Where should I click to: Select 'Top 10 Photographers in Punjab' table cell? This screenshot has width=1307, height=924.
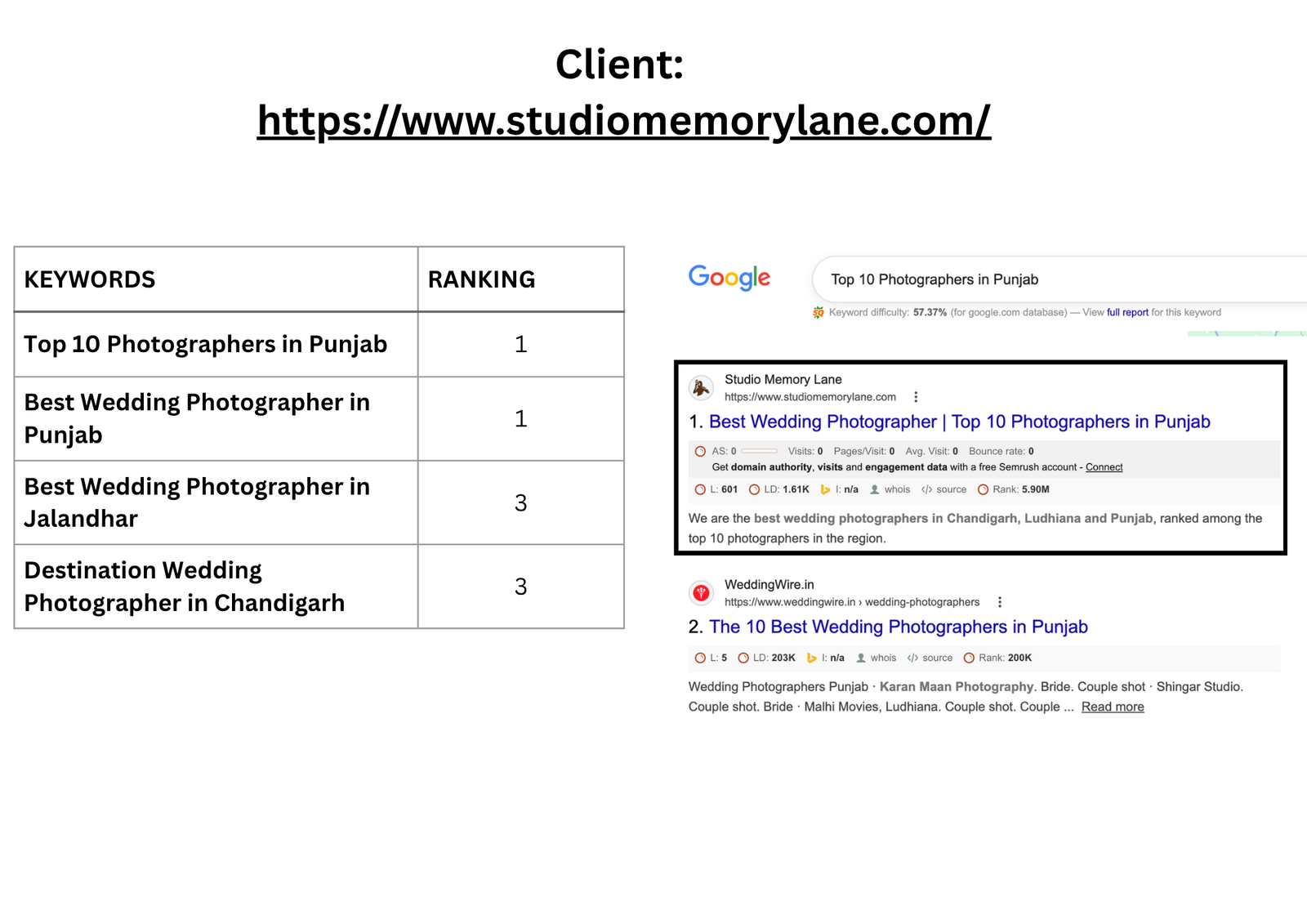coord(216,344)
